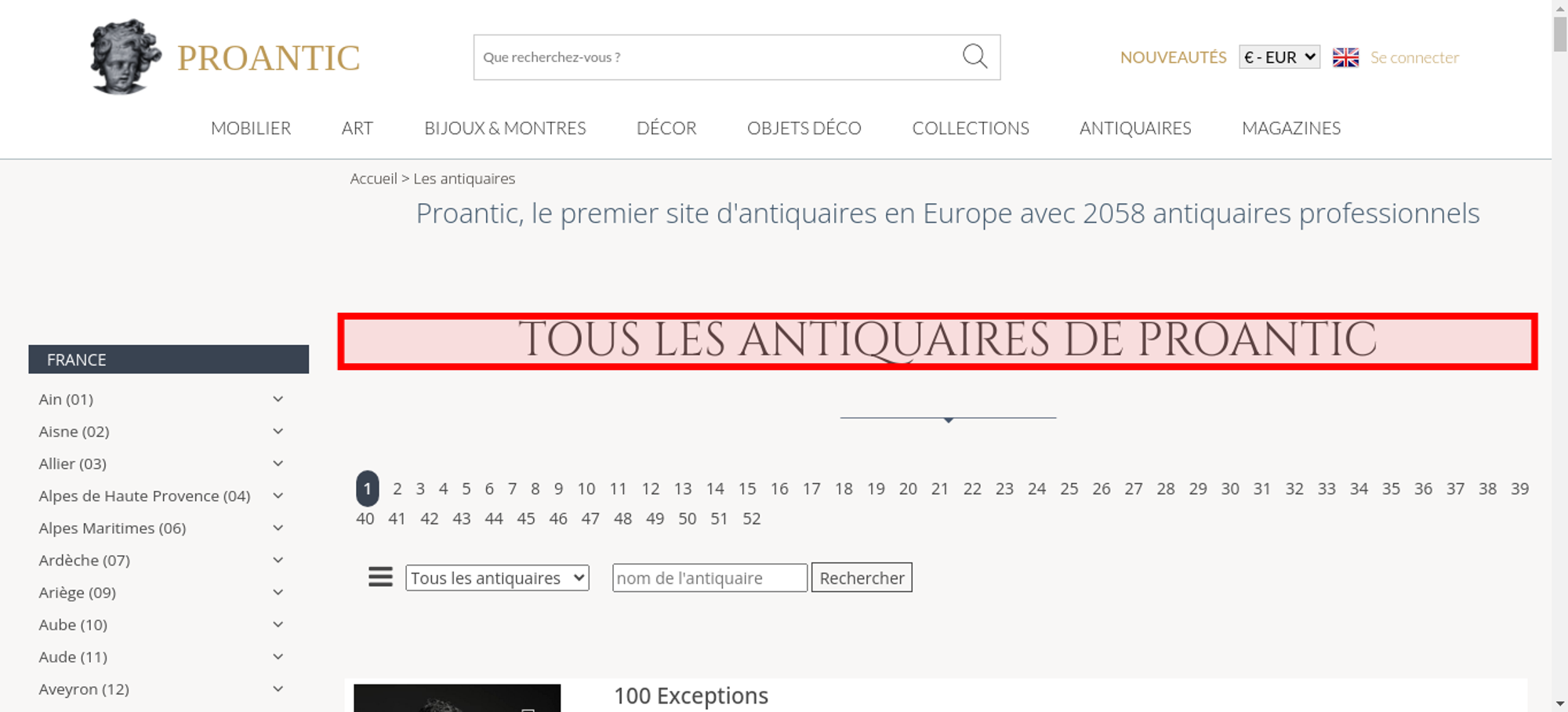
Task: Open the MOBILIER menu
Action: click(251, 128)
